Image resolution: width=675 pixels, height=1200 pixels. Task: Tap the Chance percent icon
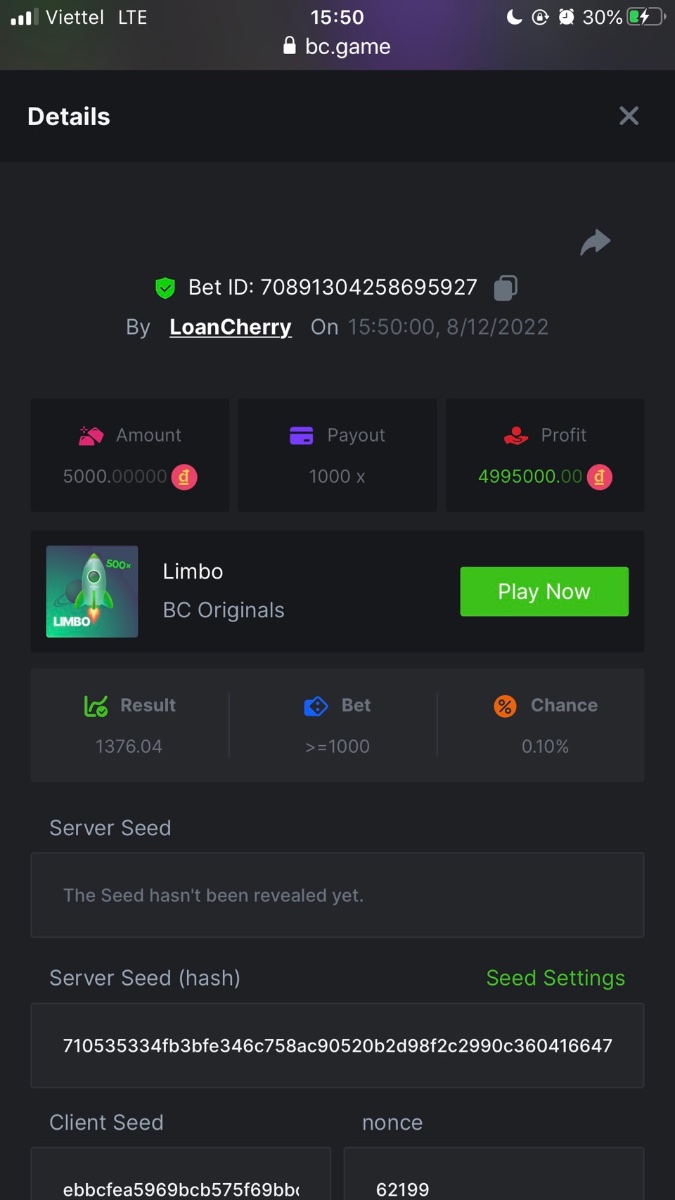click(x=505, y=706)
